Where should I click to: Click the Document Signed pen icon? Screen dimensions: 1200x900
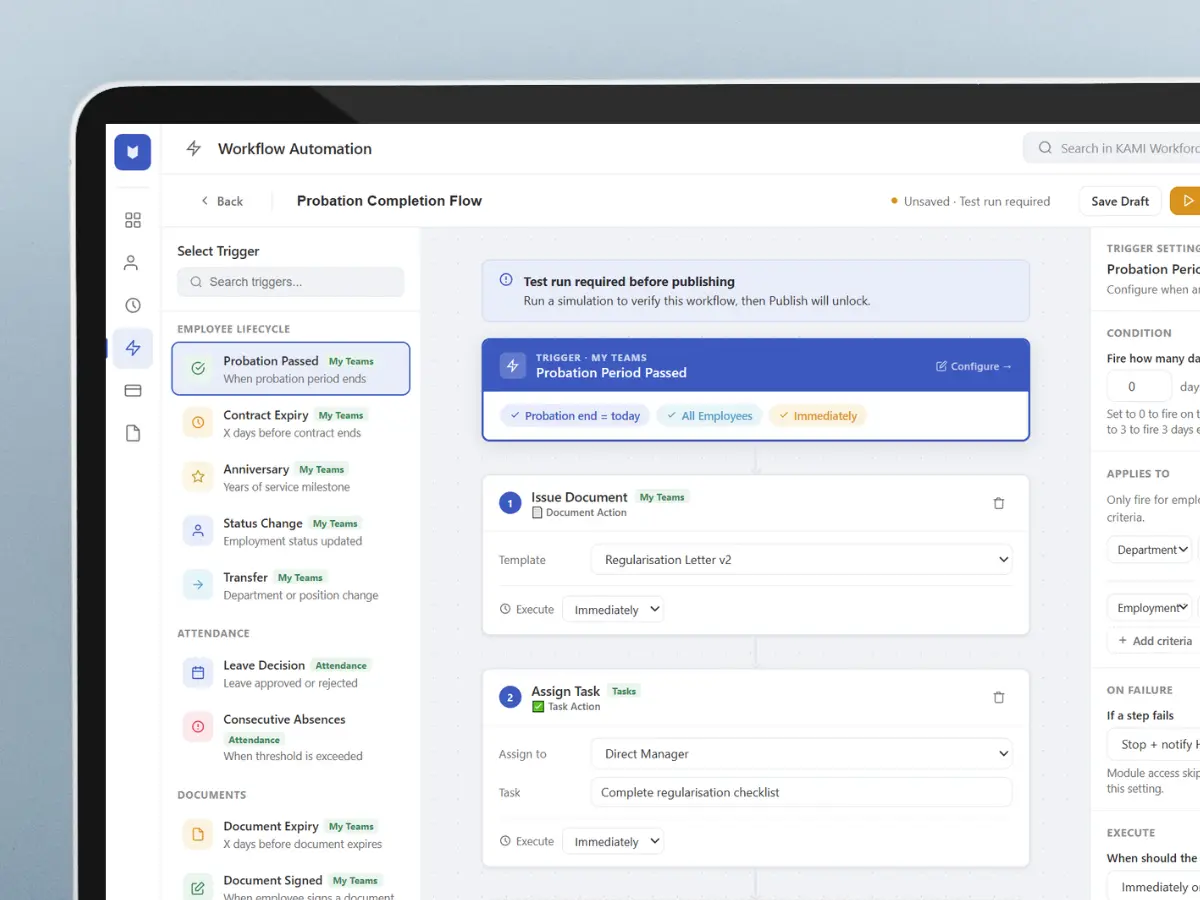(x=198, y=888)
